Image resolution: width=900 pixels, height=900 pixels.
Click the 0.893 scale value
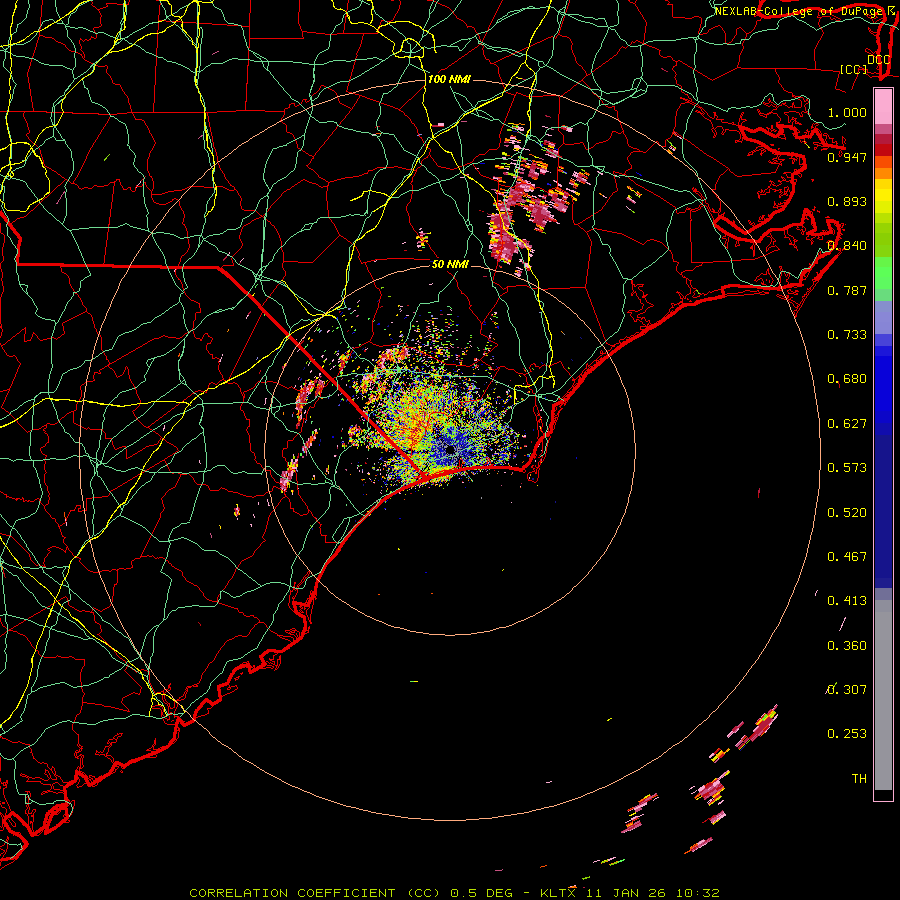(x=847, y=201)
